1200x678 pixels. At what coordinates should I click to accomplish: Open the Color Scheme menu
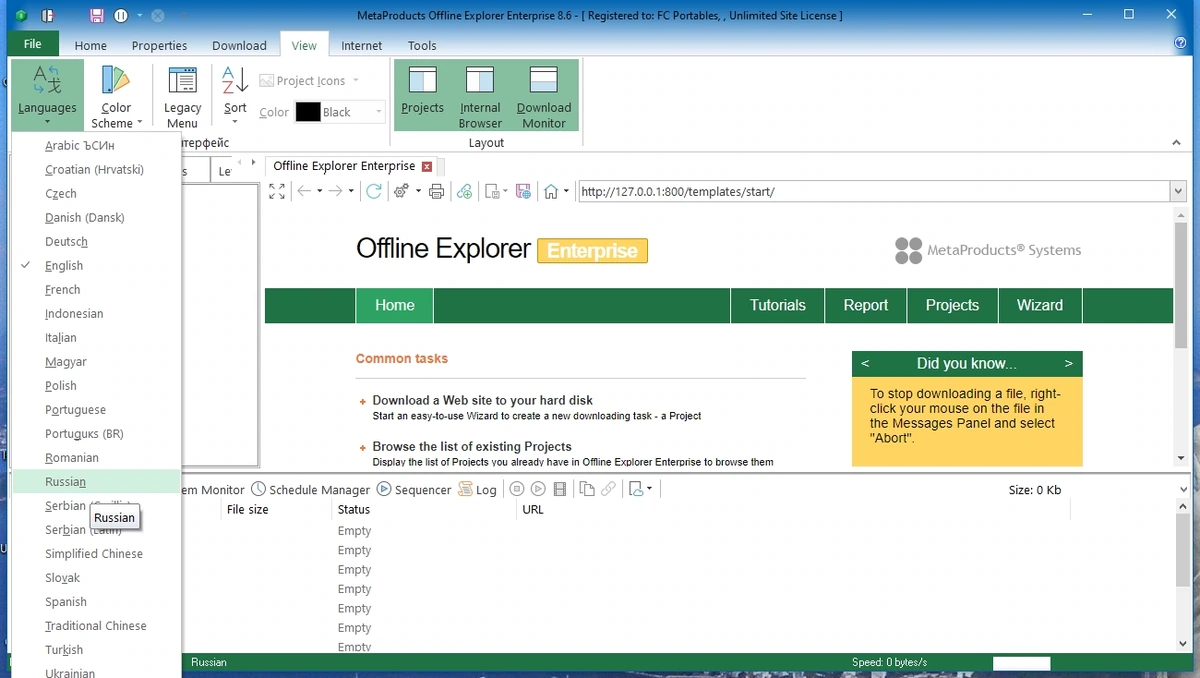[x=116, y=96]
